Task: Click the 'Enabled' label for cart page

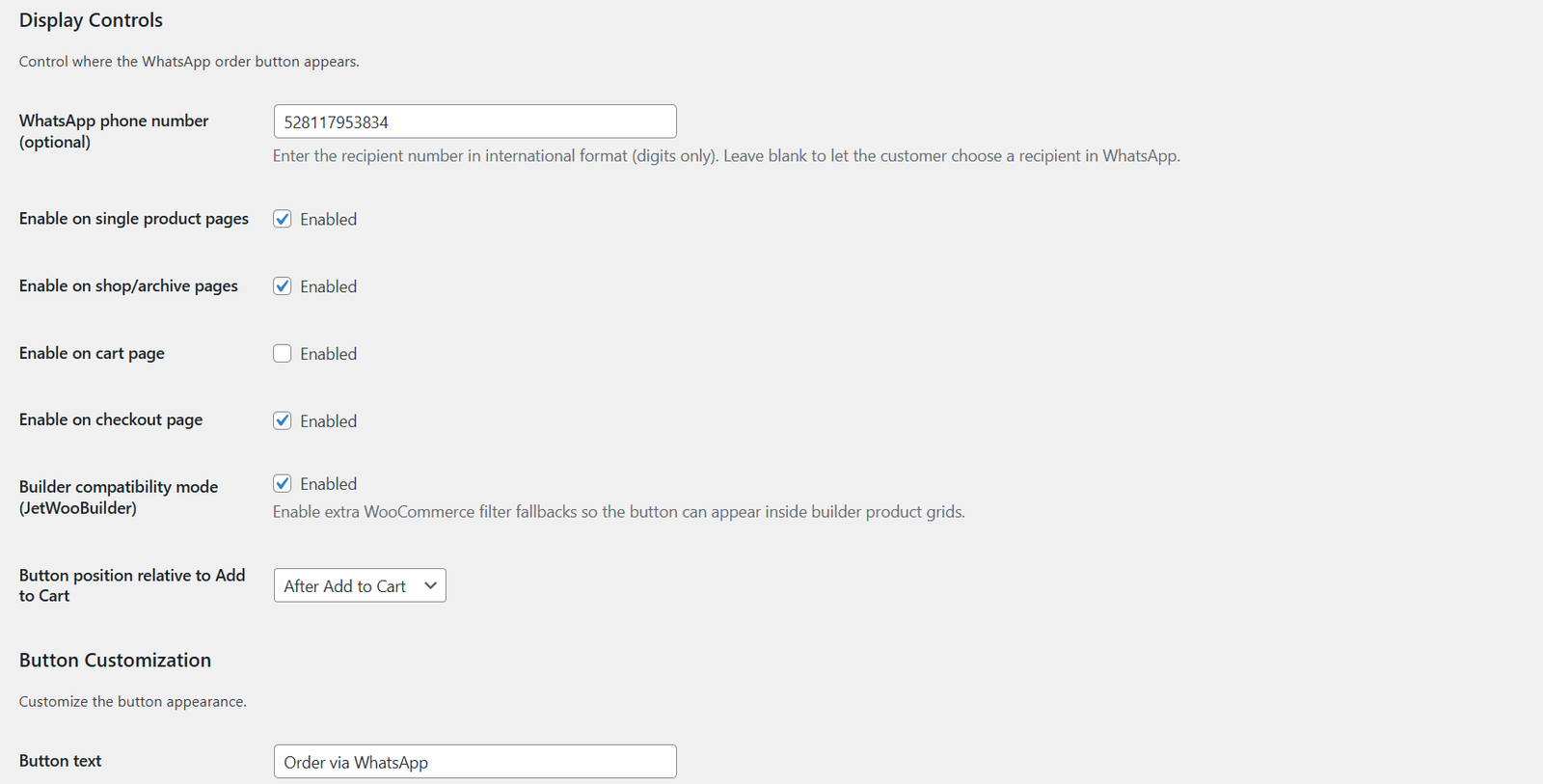Action: [328, 355]
